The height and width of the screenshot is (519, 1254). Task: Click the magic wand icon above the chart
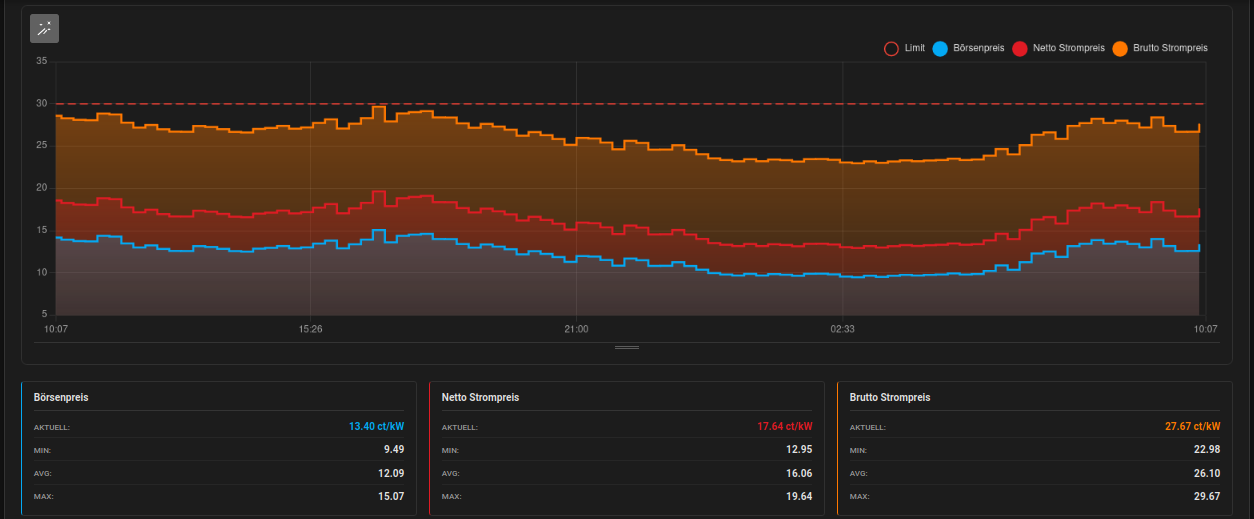coord(44,29)
